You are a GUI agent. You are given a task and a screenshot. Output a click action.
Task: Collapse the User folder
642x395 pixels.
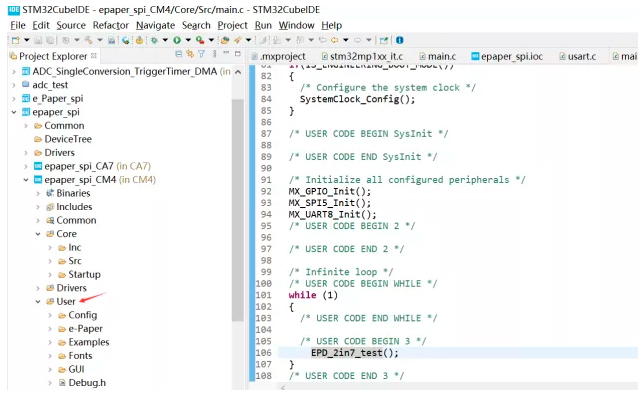coord(38,302)
